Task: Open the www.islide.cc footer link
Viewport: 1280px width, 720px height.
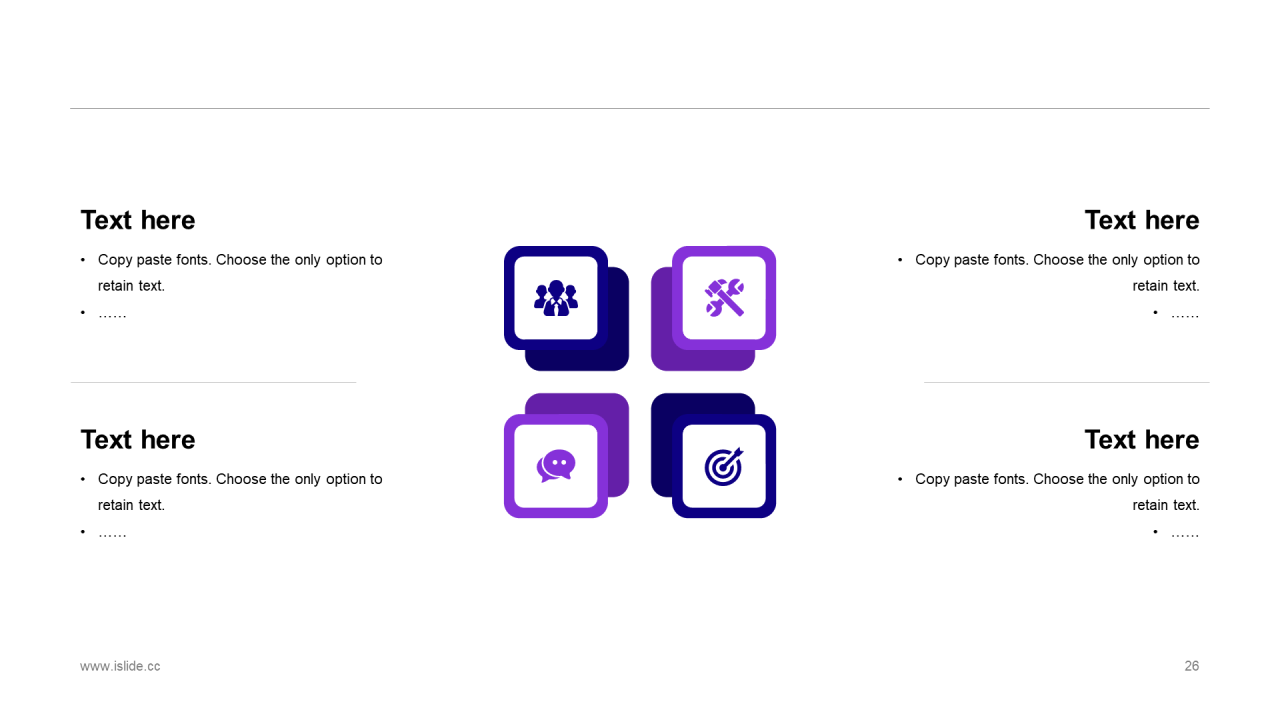Action: (x=120, y=666)
